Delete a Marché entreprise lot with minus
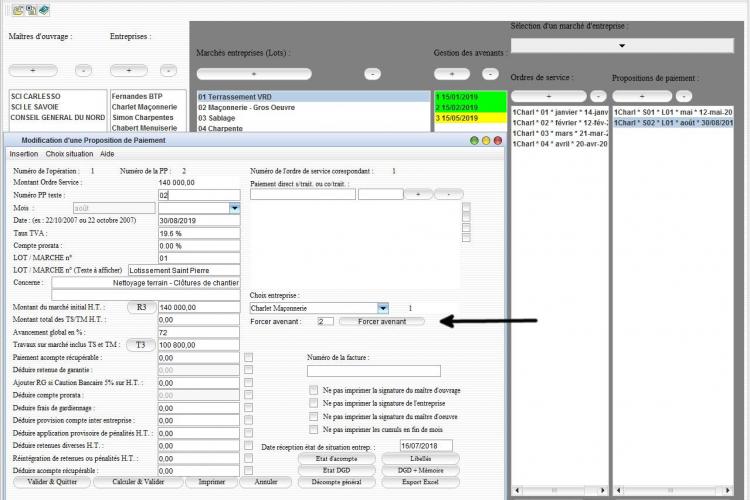 373,74
